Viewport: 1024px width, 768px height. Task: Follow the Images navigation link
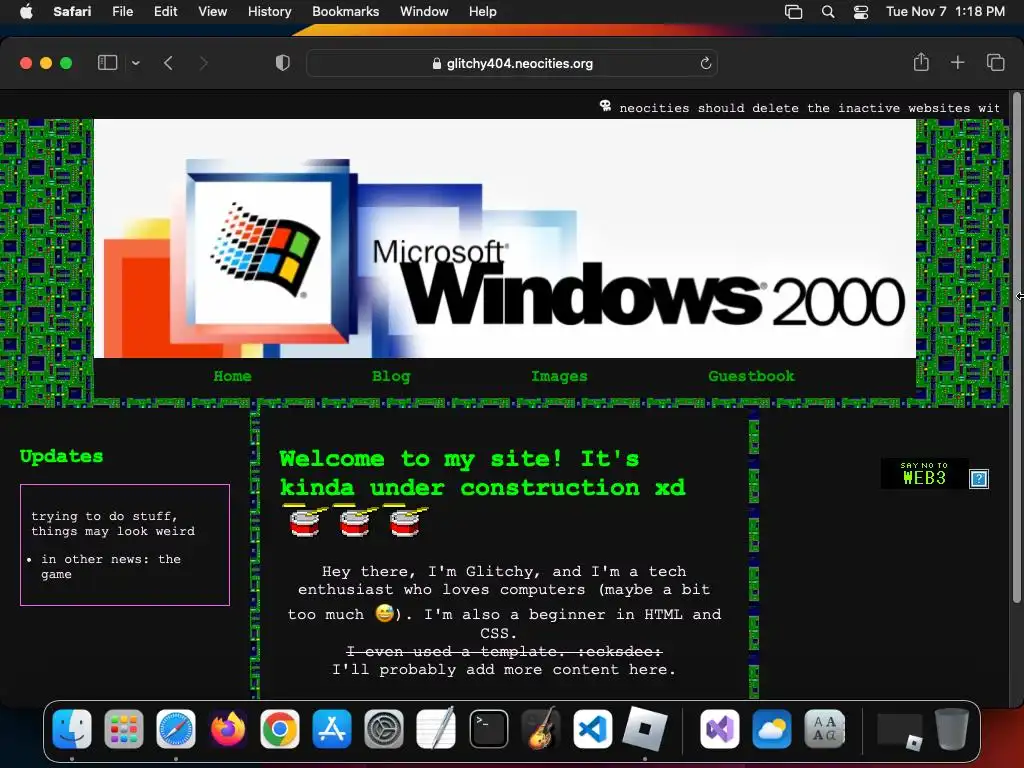559,376
